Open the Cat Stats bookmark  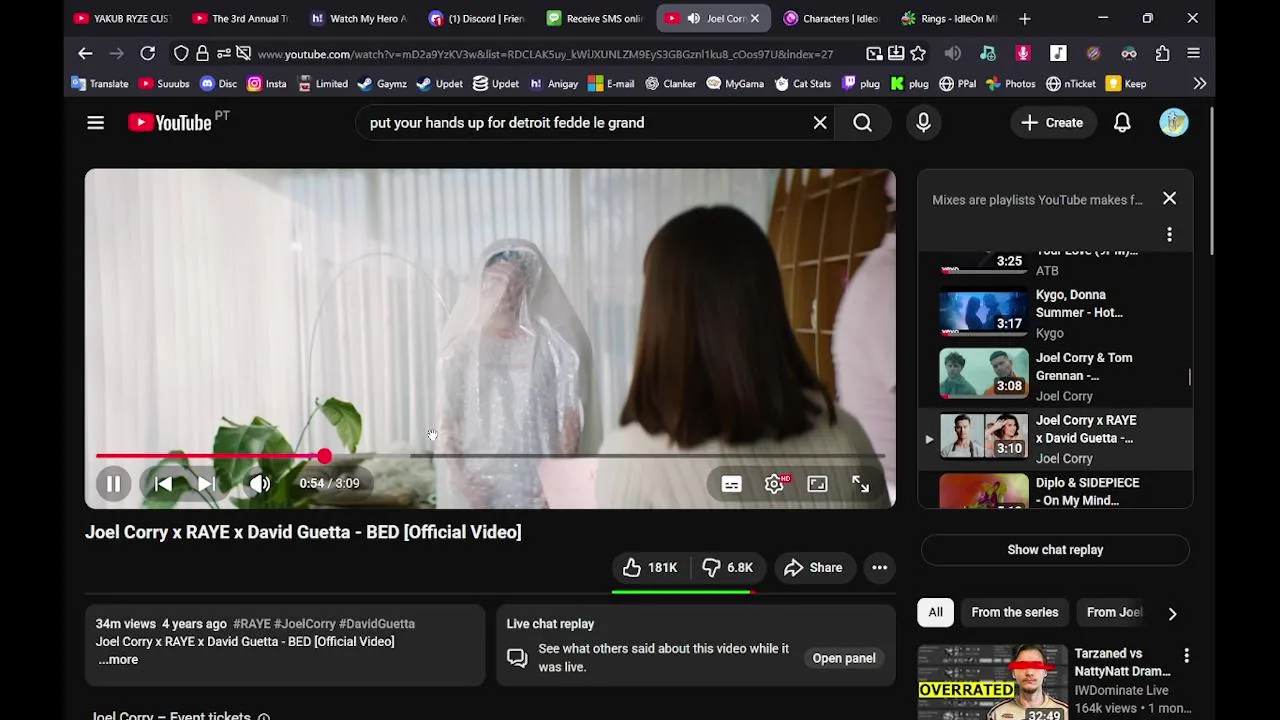click(803, 84)
